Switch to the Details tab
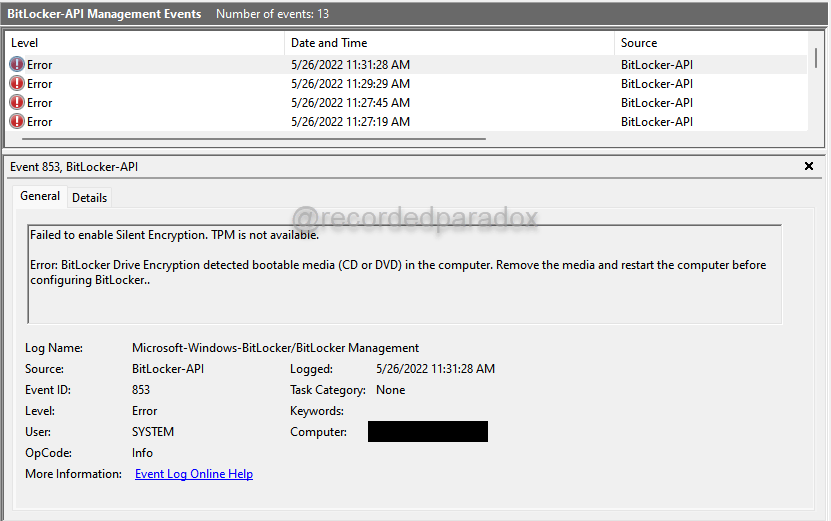 coord(90,198)
